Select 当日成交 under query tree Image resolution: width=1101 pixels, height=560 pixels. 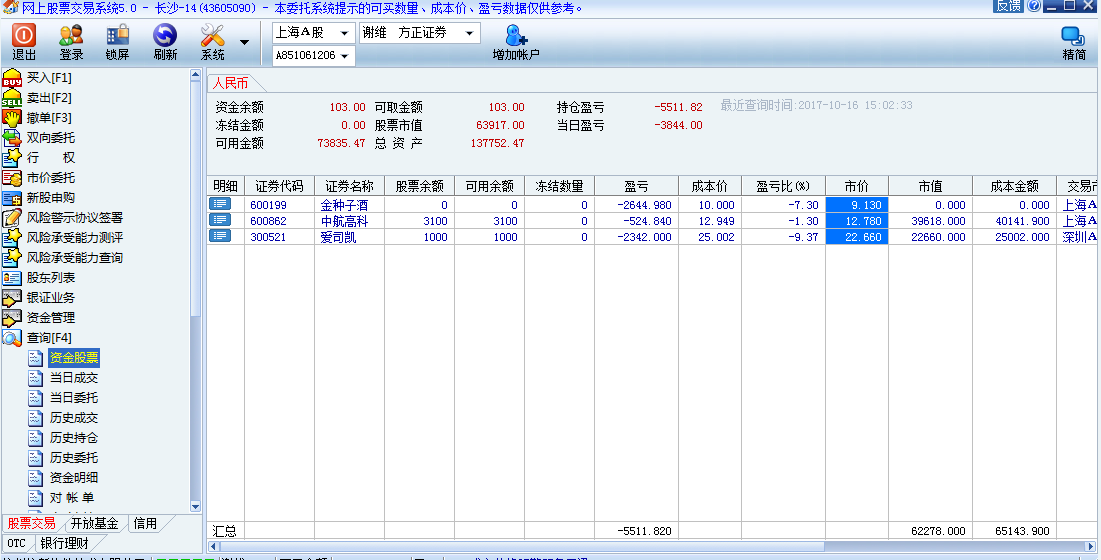click(73, 377)
